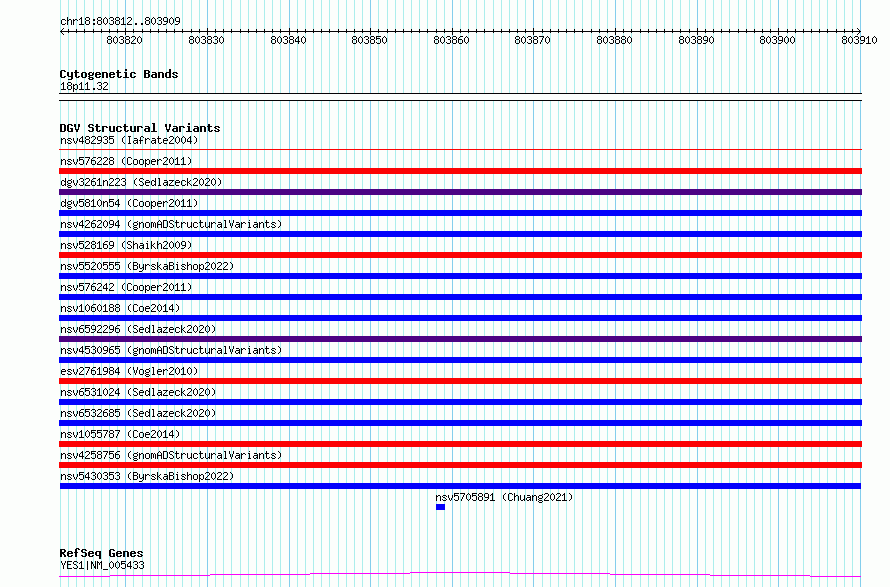The image size is (890, 587).
Task: Click the nsv528169 (Shaikh2009) label
Action: coord(126,245)
